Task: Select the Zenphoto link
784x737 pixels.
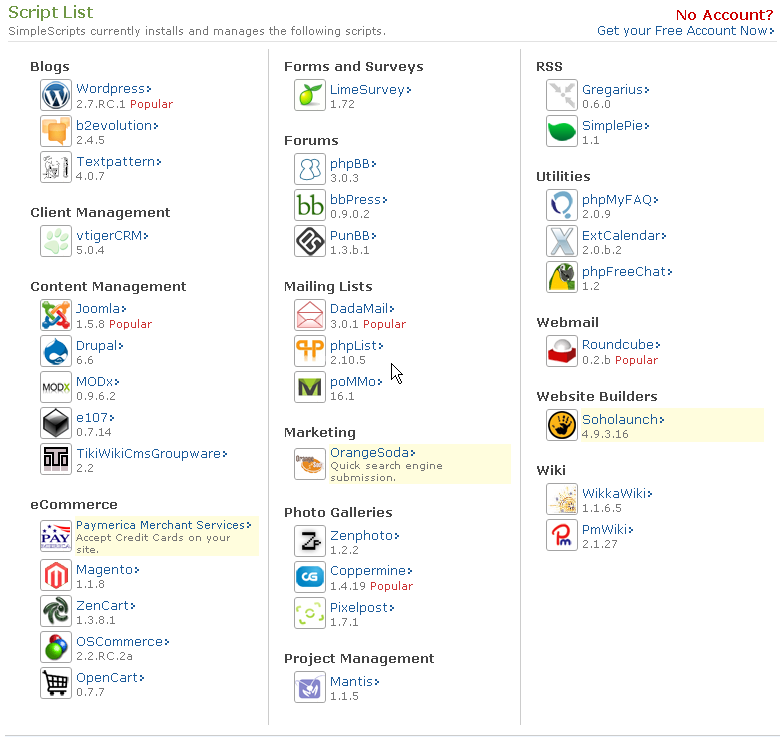Action: coord(364,536)
